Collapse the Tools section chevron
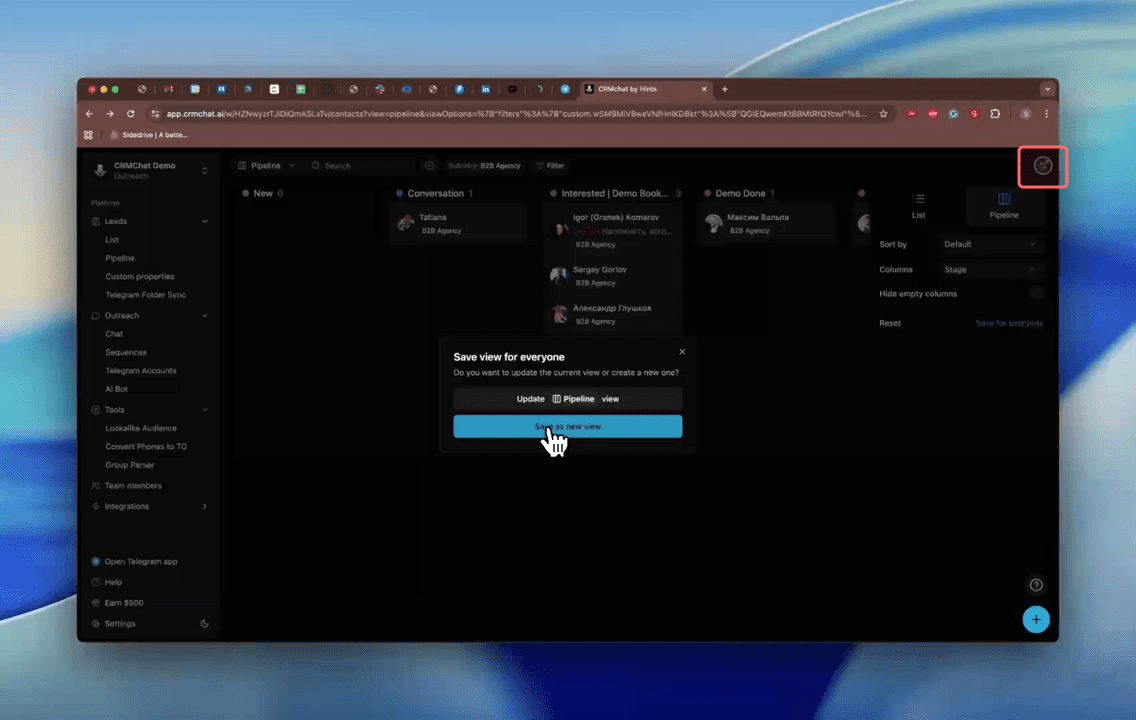This screenshot has width=1136, height=720. pyautogui.click(x=204, y=410)
